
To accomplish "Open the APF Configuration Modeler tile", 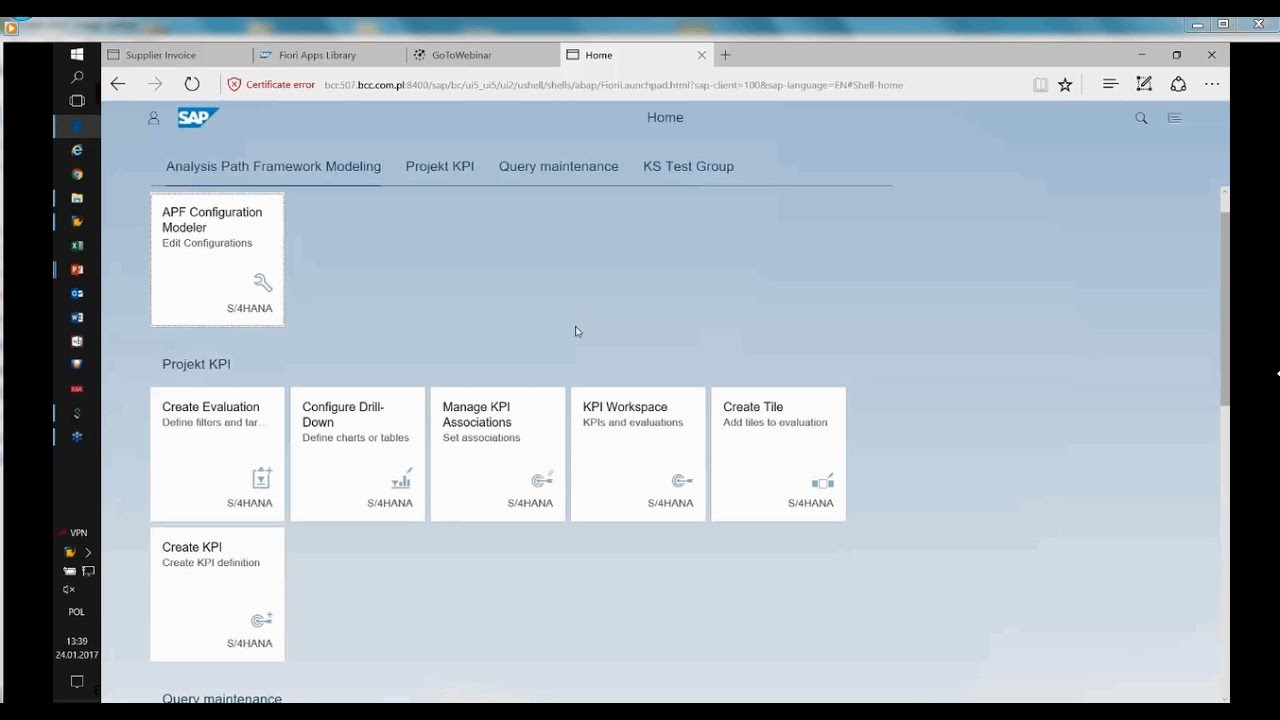I will (217, 259).
